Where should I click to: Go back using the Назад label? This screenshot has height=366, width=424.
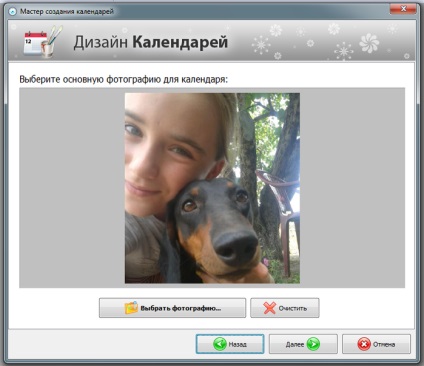[x=237, y=344]
